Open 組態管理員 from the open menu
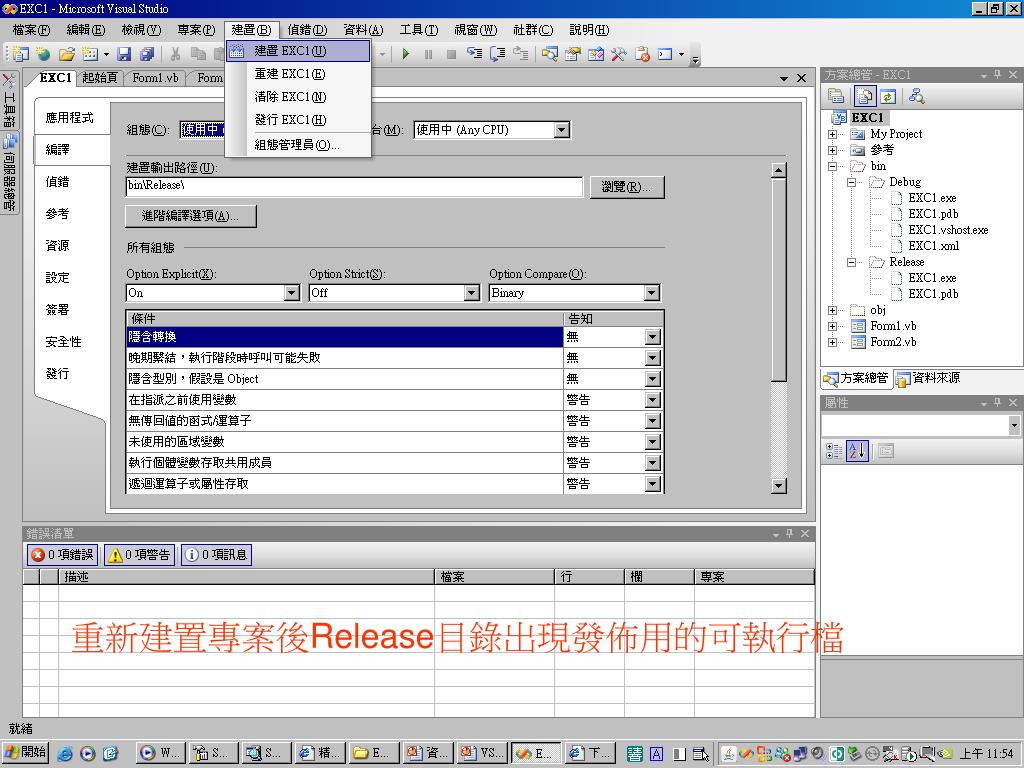 click(298, 144)
